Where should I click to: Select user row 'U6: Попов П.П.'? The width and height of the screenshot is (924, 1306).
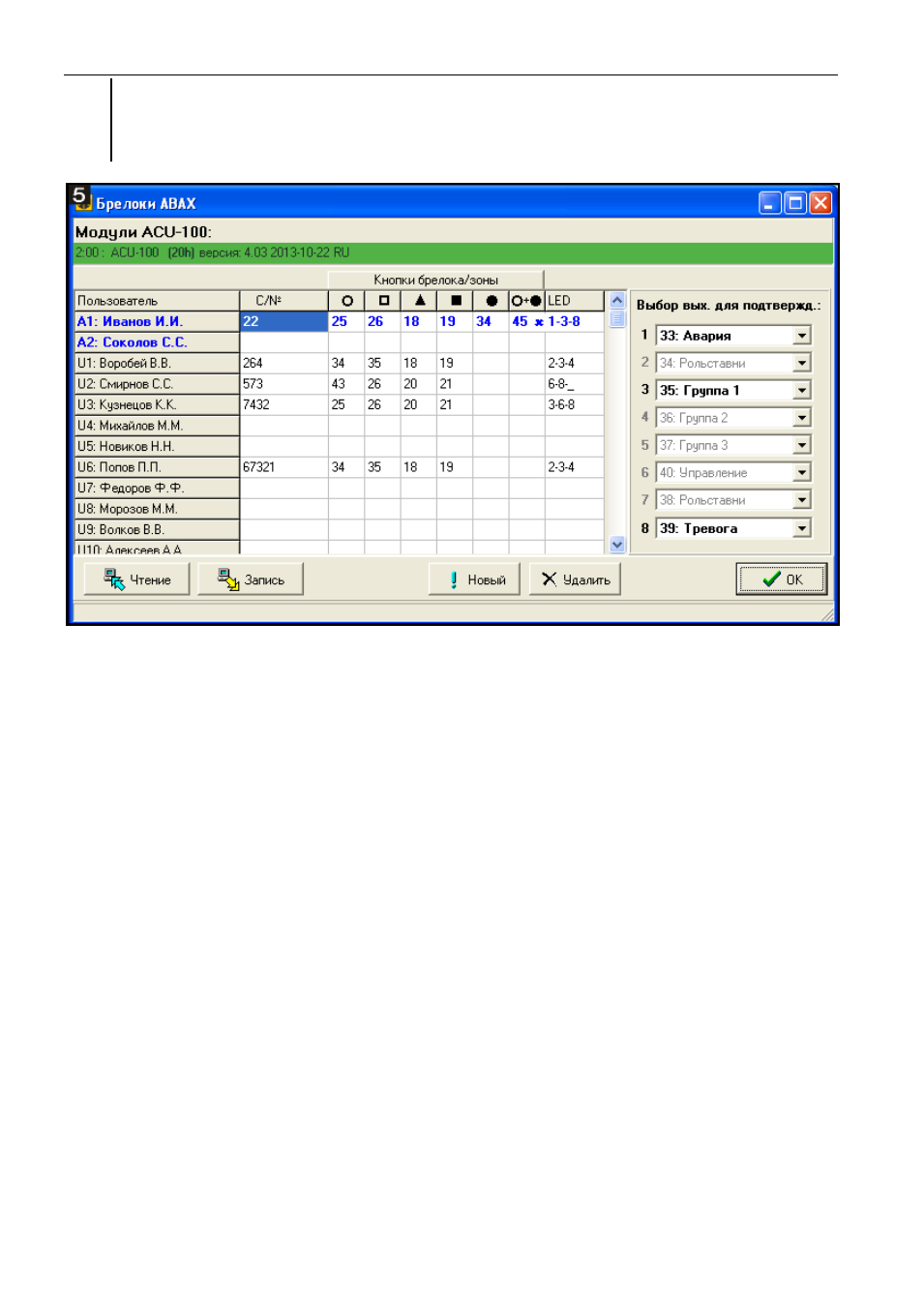click(157, 467)
